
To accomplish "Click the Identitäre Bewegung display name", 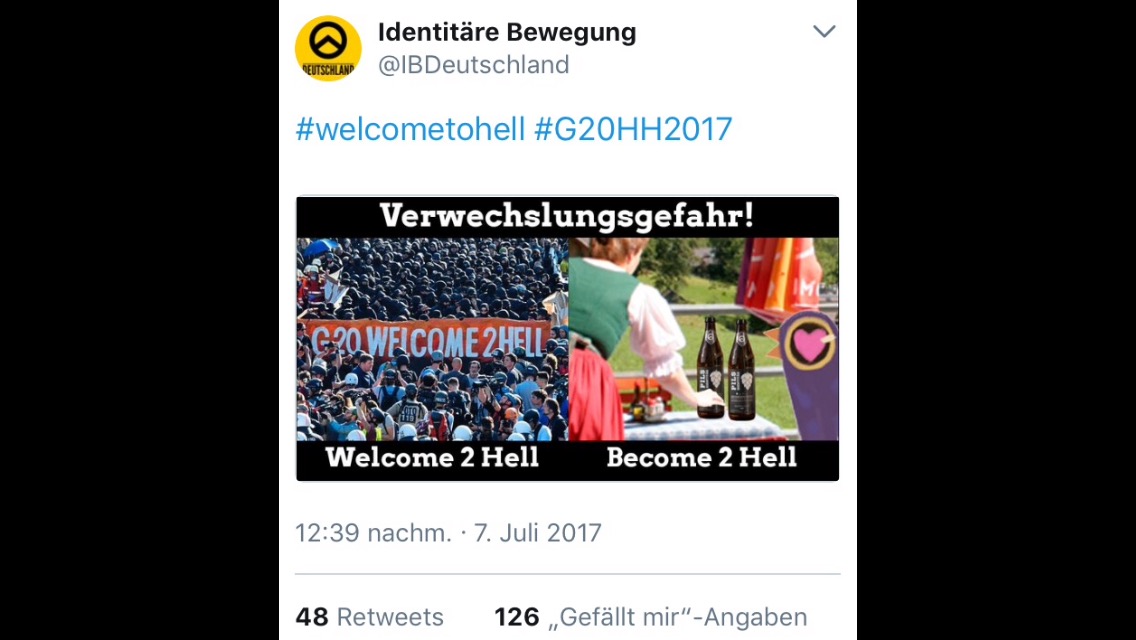I will (x=506, y=33).
